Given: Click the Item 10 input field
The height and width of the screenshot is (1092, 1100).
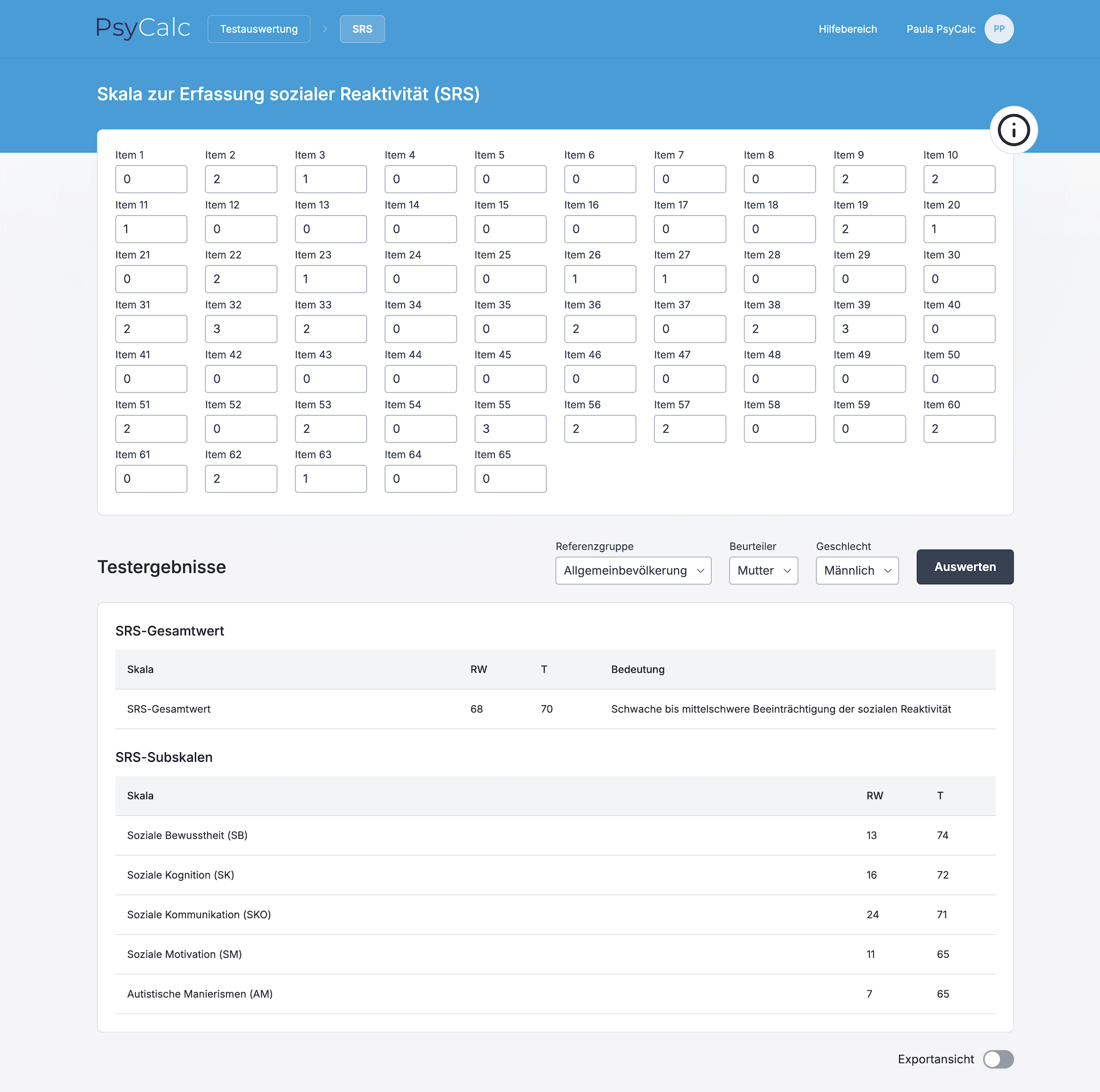Looking at the screenshot, I should (959, 179).
